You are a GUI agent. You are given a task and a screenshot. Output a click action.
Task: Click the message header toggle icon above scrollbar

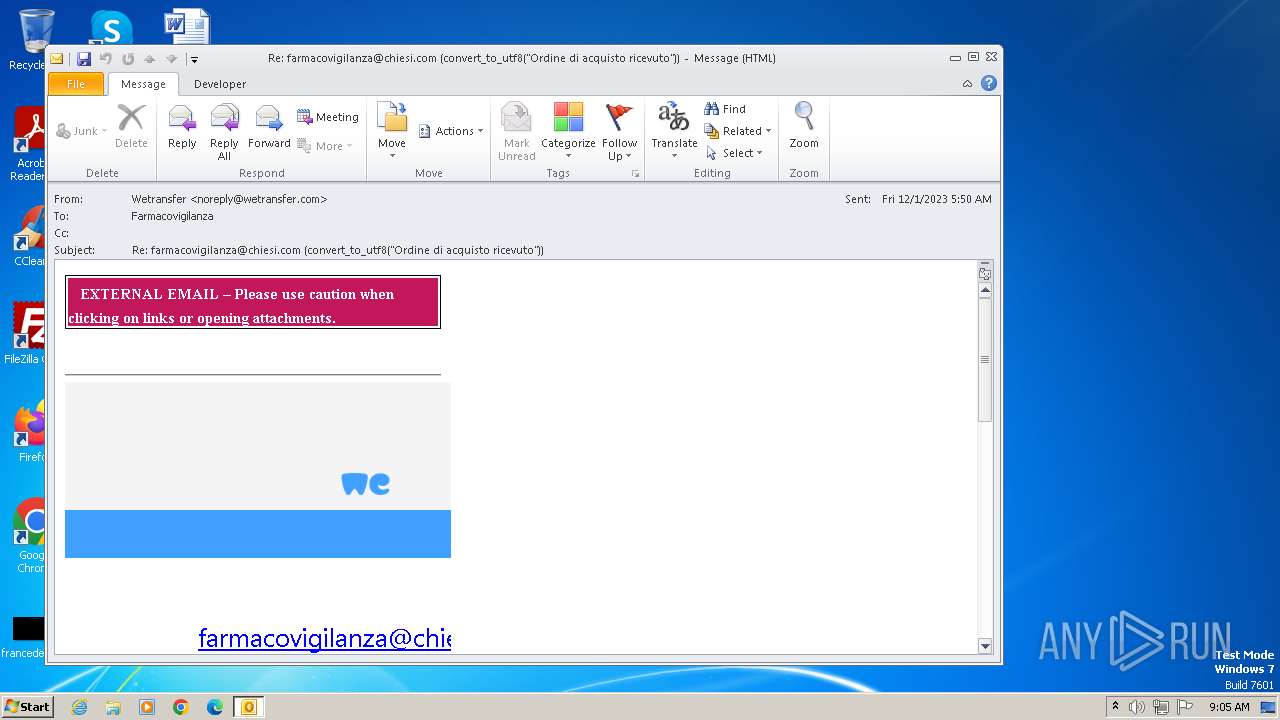(x=985, y=272)
